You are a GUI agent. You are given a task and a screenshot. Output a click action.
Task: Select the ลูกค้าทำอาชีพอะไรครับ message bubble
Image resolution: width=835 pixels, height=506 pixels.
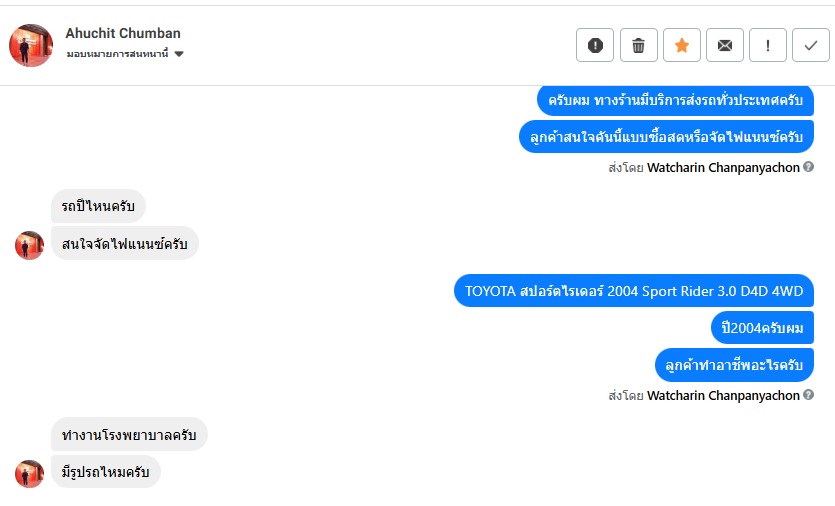point(734,365)
